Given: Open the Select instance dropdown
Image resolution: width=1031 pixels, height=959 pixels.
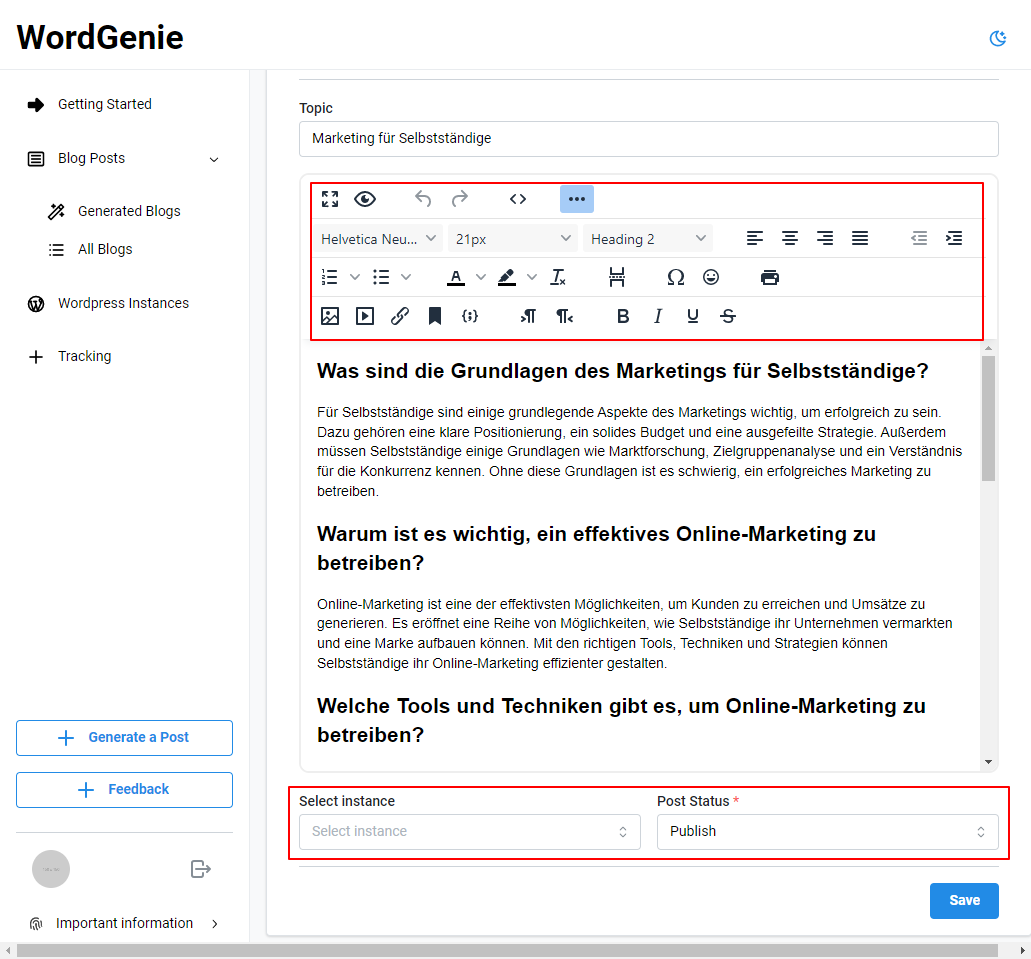Looking at the screenshot, I should tap(469, 831).
